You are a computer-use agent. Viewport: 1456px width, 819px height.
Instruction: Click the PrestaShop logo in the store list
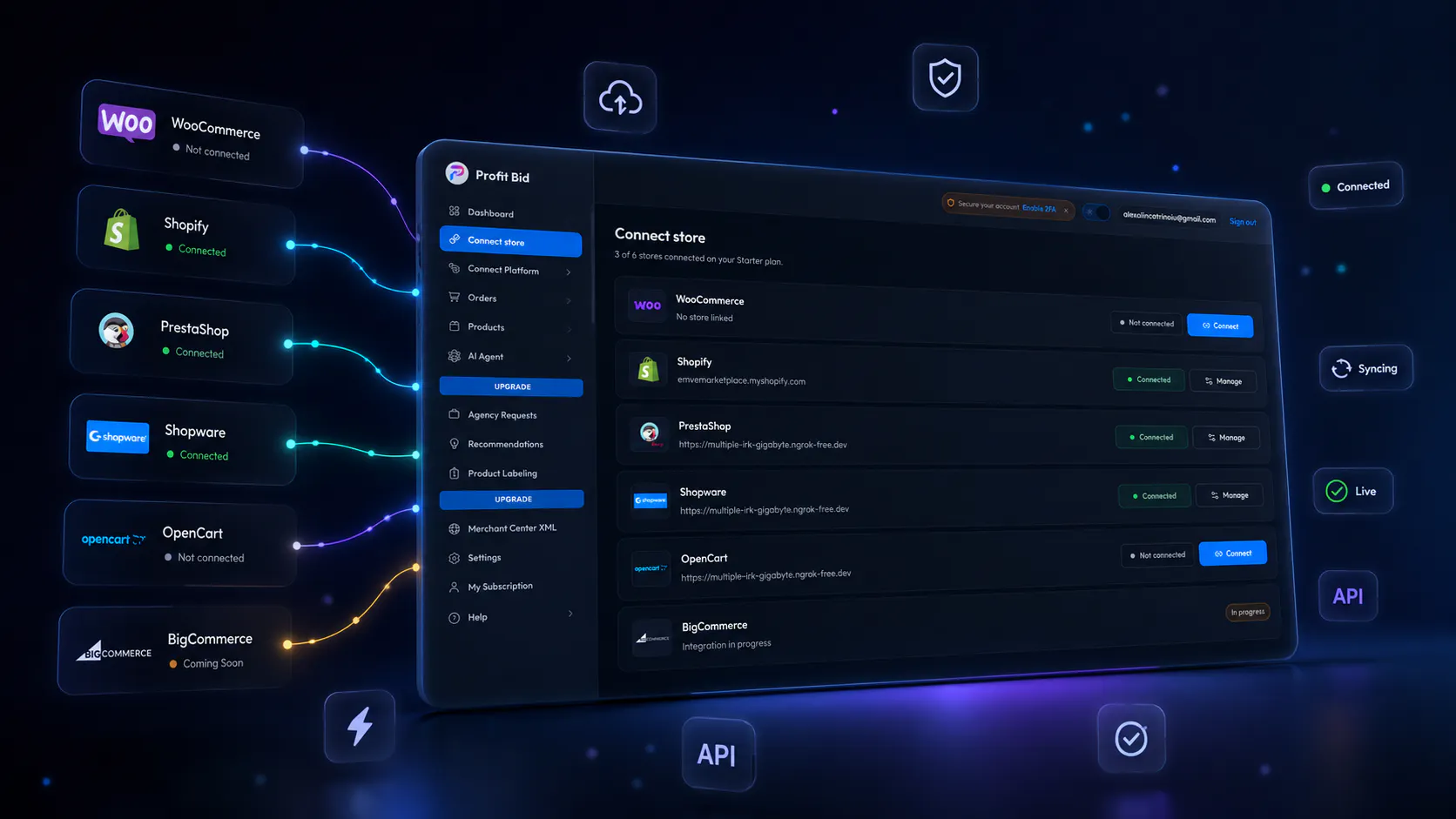pos(650,433)
